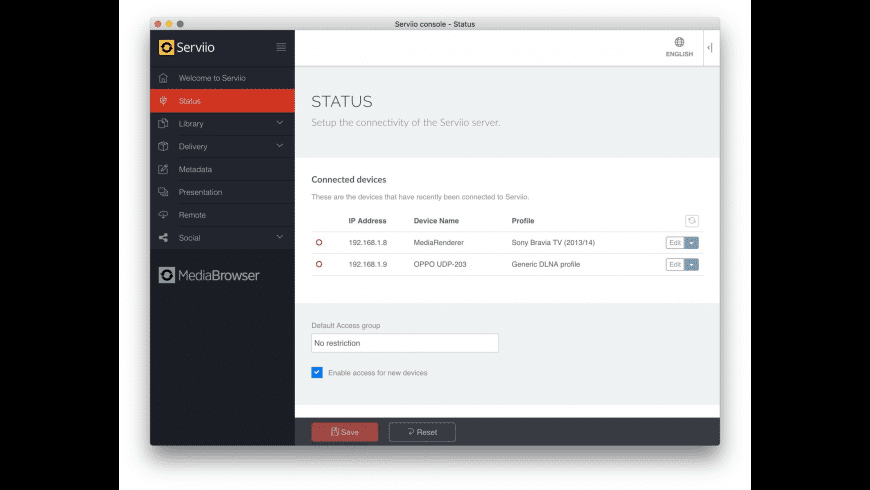This screenshot has width=870, height=490.
Task: Click the Connected devices heading
Action: (x=348, y=180)
